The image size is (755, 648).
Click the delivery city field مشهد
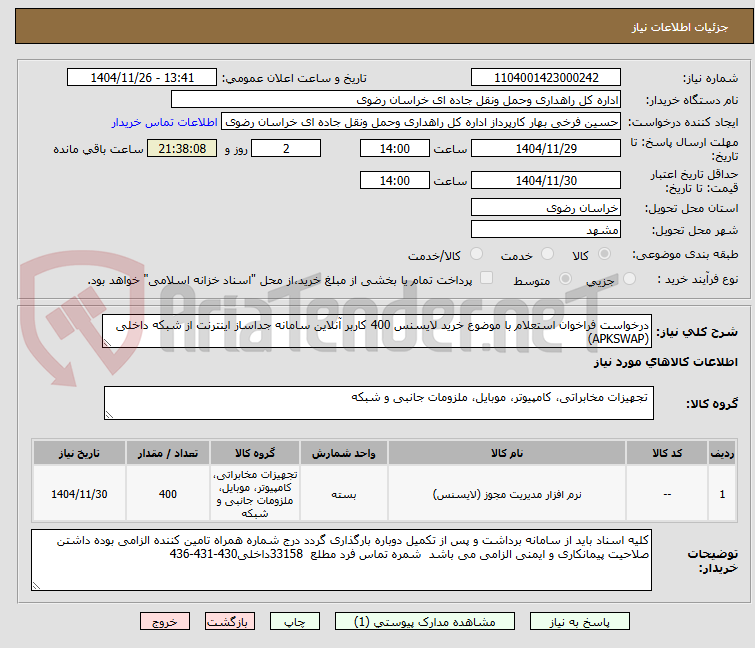[x=546, y=230]
